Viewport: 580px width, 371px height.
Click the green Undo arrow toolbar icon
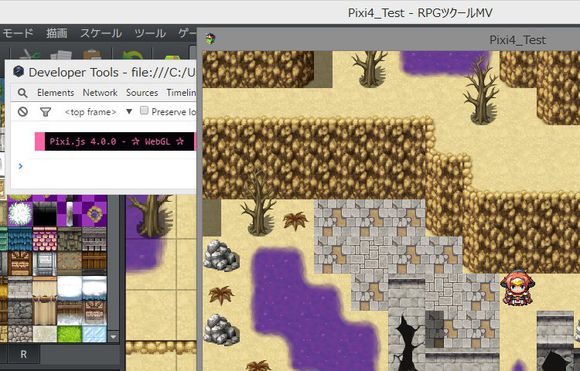tap(132, 55)
